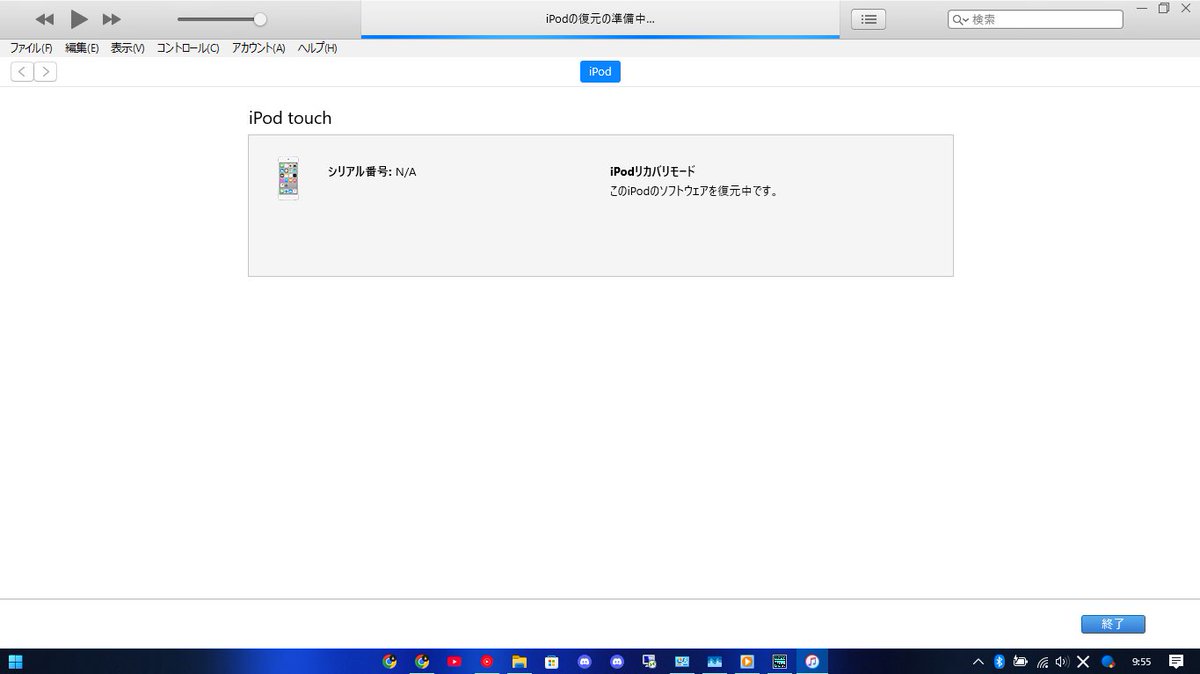Click the volume slider knob
Image resolution: width=1200 pixels, height=674 pixels.
click(260, 19)
